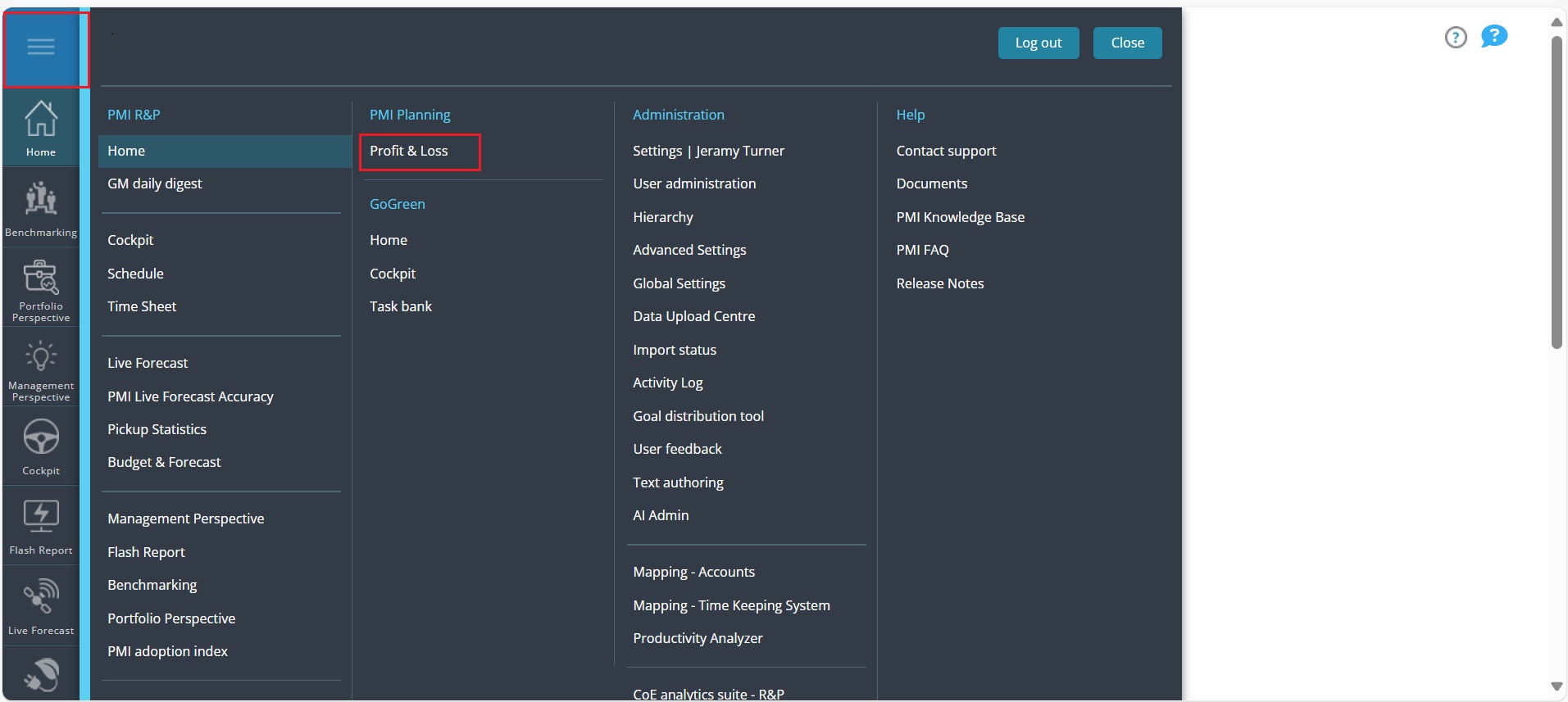Open Cockpit under GoGreen
1568x702 pixels.
393,274
